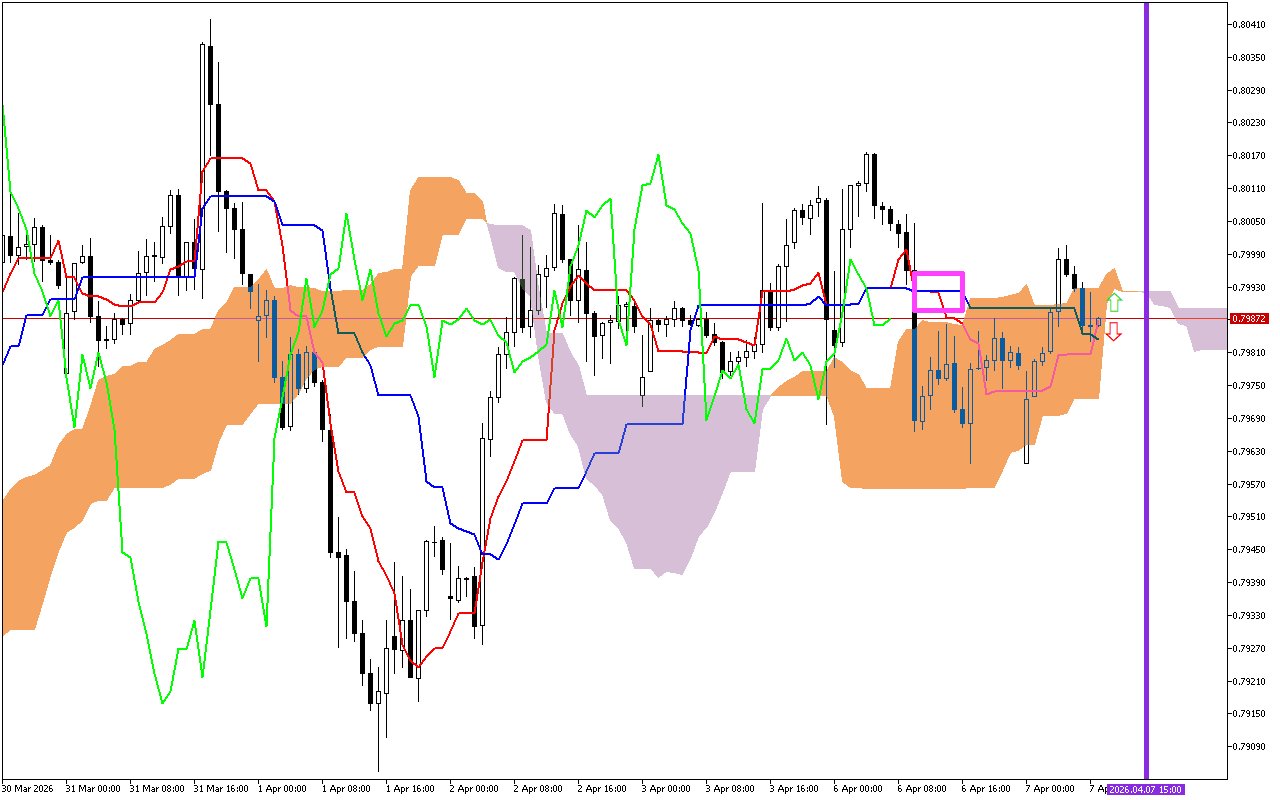Screen dimensions: 1280x800
Task: Click the tallest candlestick on 31 Mar
Action: click(x=203, y=150)
